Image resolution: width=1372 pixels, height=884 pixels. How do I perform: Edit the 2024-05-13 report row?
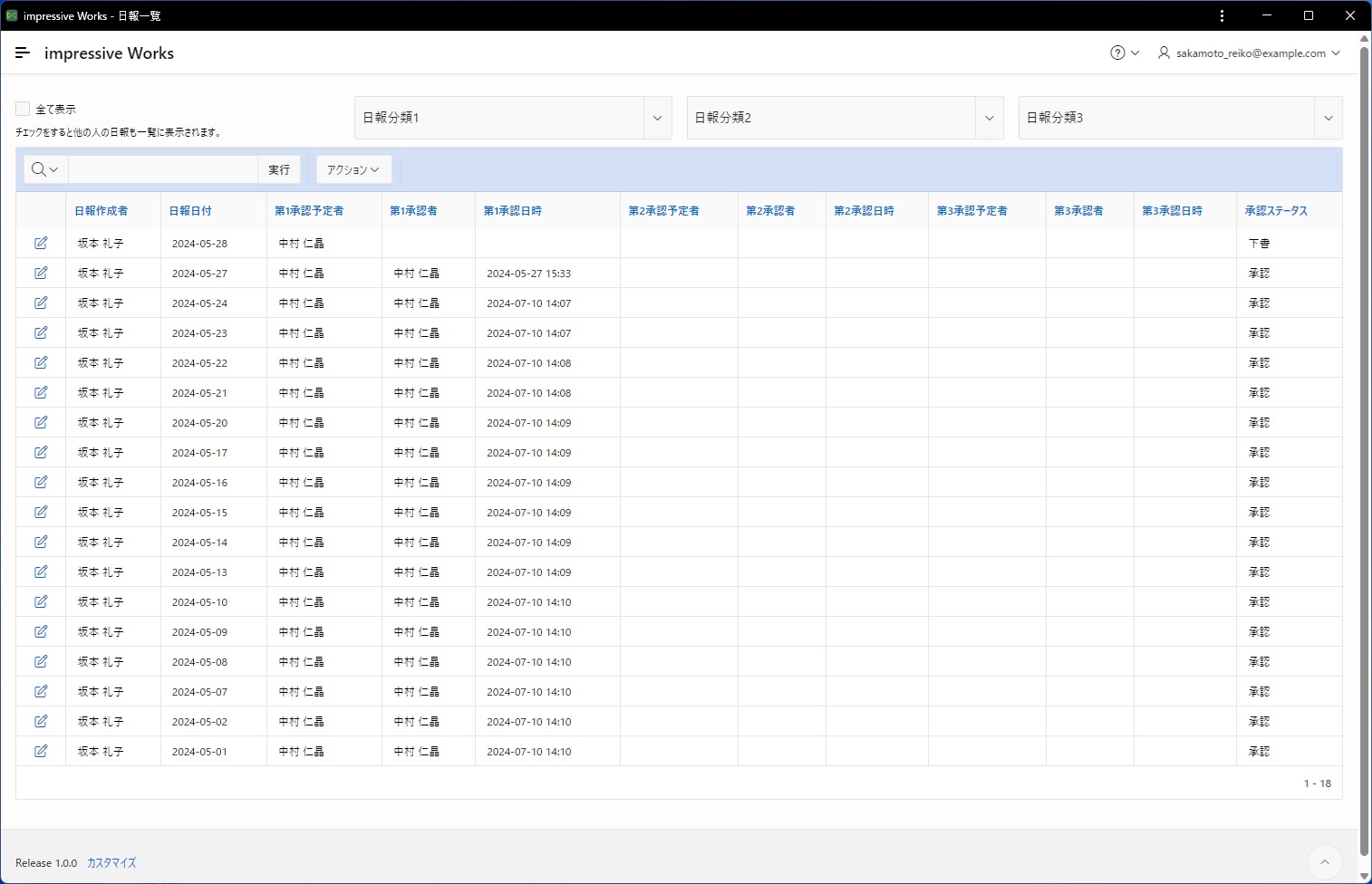(x=41, y=572)
